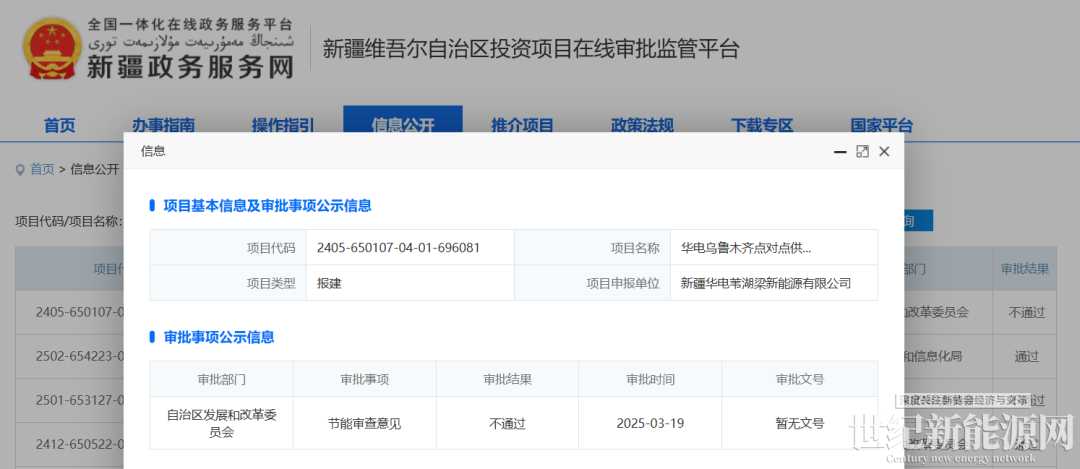This screenshot has width=1080, height=469.
Task: Click the 新疆政务服务网 site title
Action: [190, 68]
